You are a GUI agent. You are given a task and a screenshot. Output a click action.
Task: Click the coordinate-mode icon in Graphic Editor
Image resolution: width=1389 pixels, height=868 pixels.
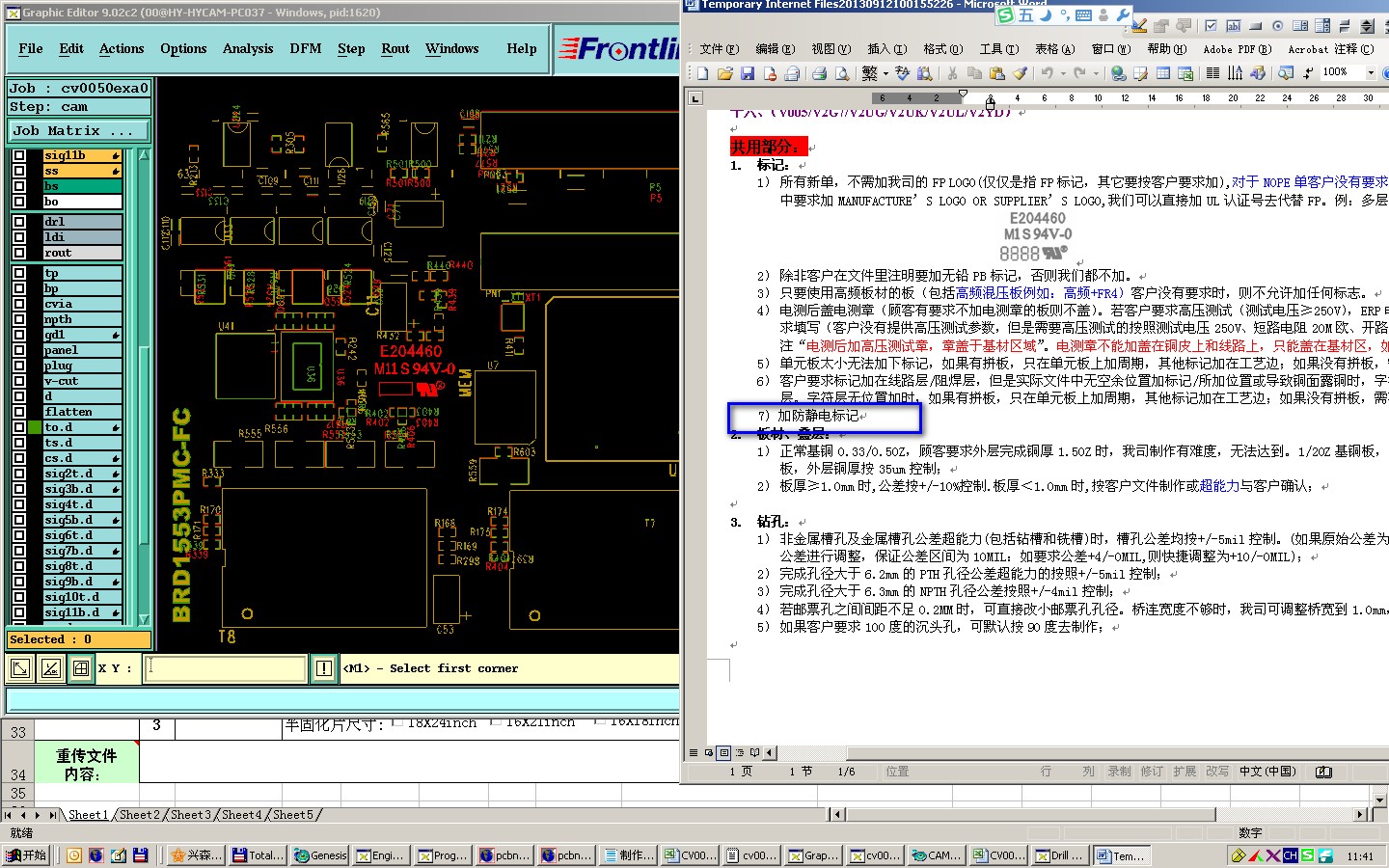[51, 668]
